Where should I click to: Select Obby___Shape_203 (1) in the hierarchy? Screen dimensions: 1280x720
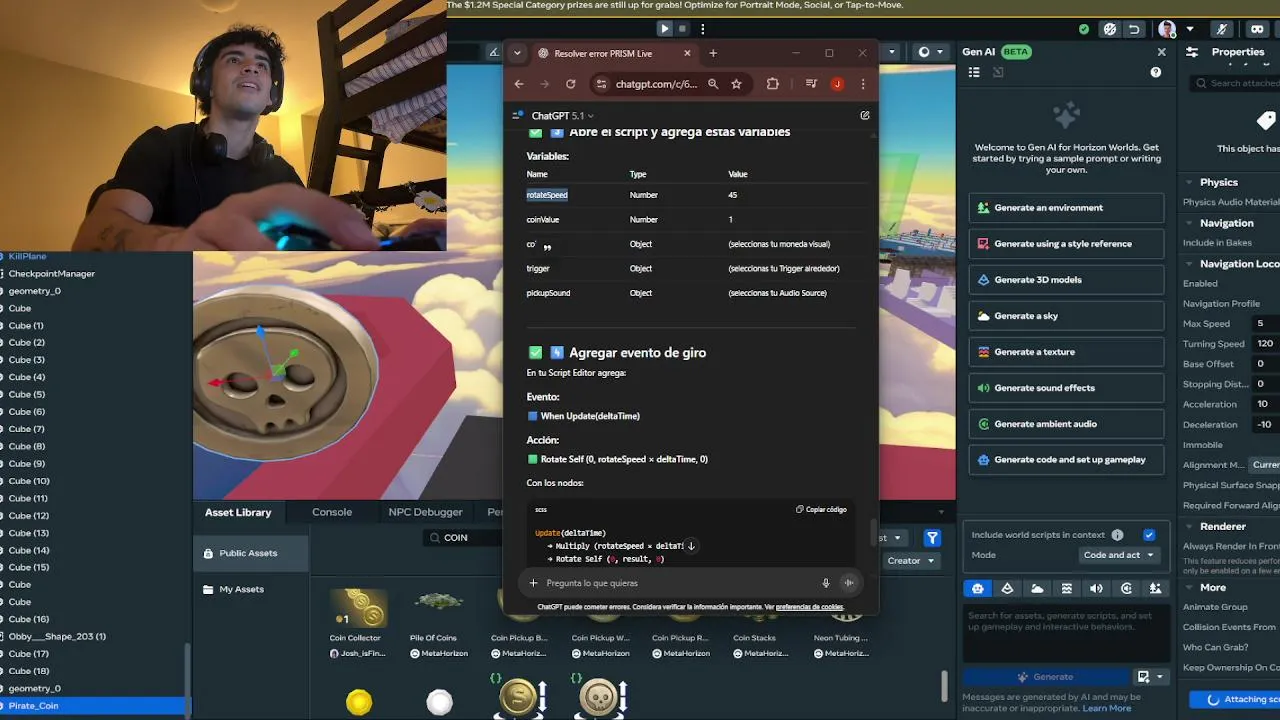pyautogui.click(x=57, y=637)
